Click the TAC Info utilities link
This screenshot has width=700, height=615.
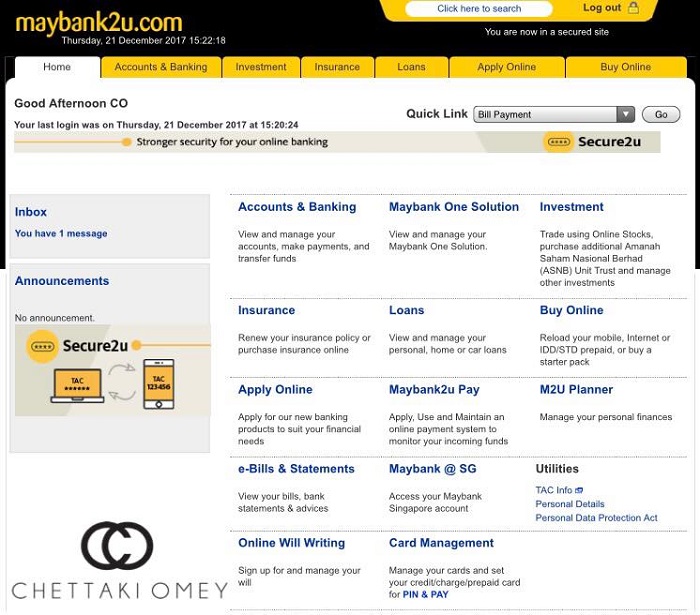tap(554, 490)
